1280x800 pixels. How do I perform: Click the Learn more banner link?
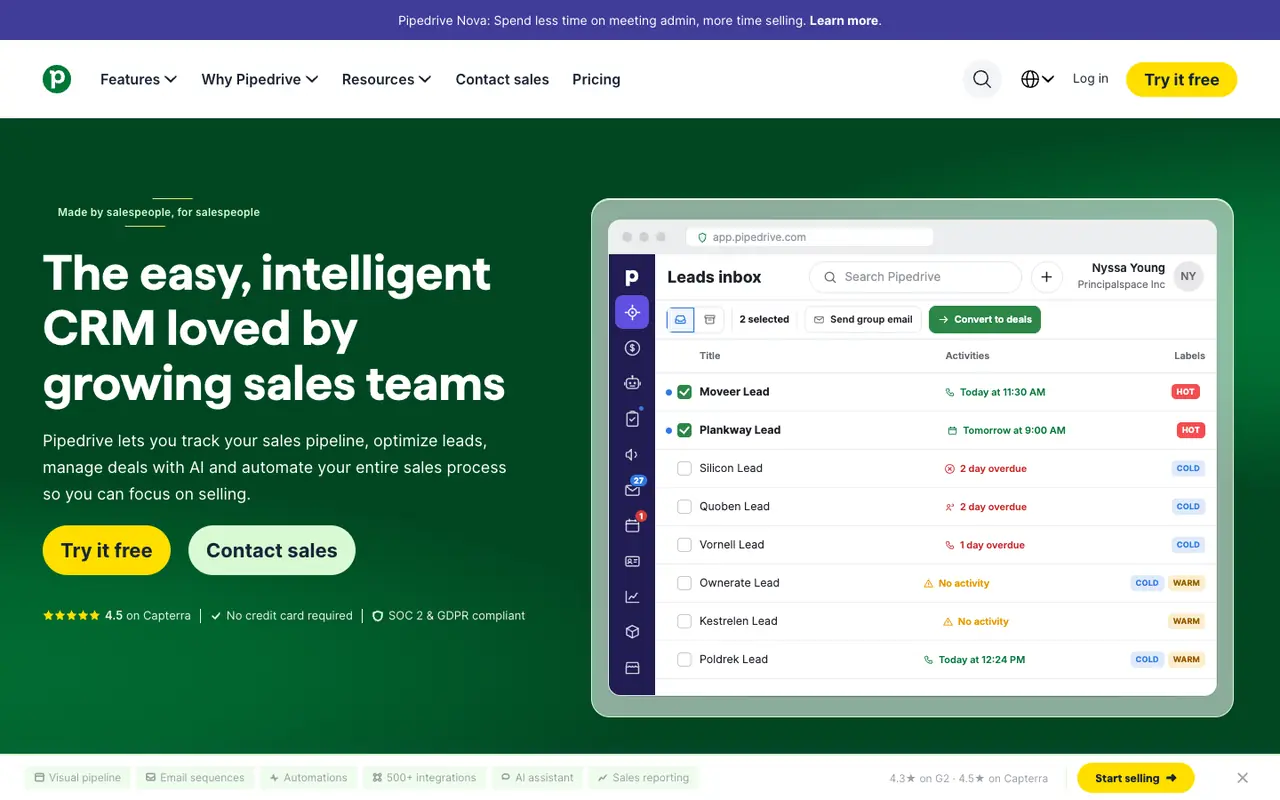pos(844,20)
